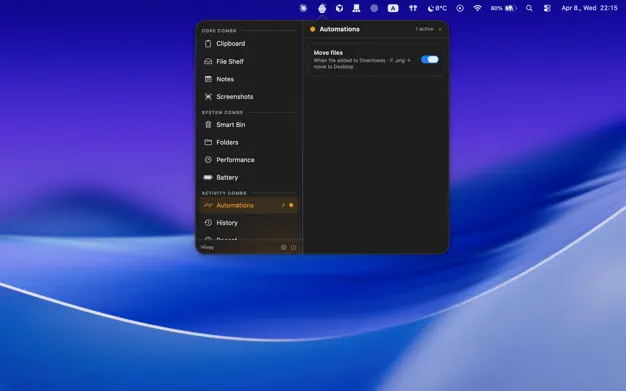This screenshot has height=391, width=626.
Task: Open the 80% battery status menu
Action: pos(503,8)
